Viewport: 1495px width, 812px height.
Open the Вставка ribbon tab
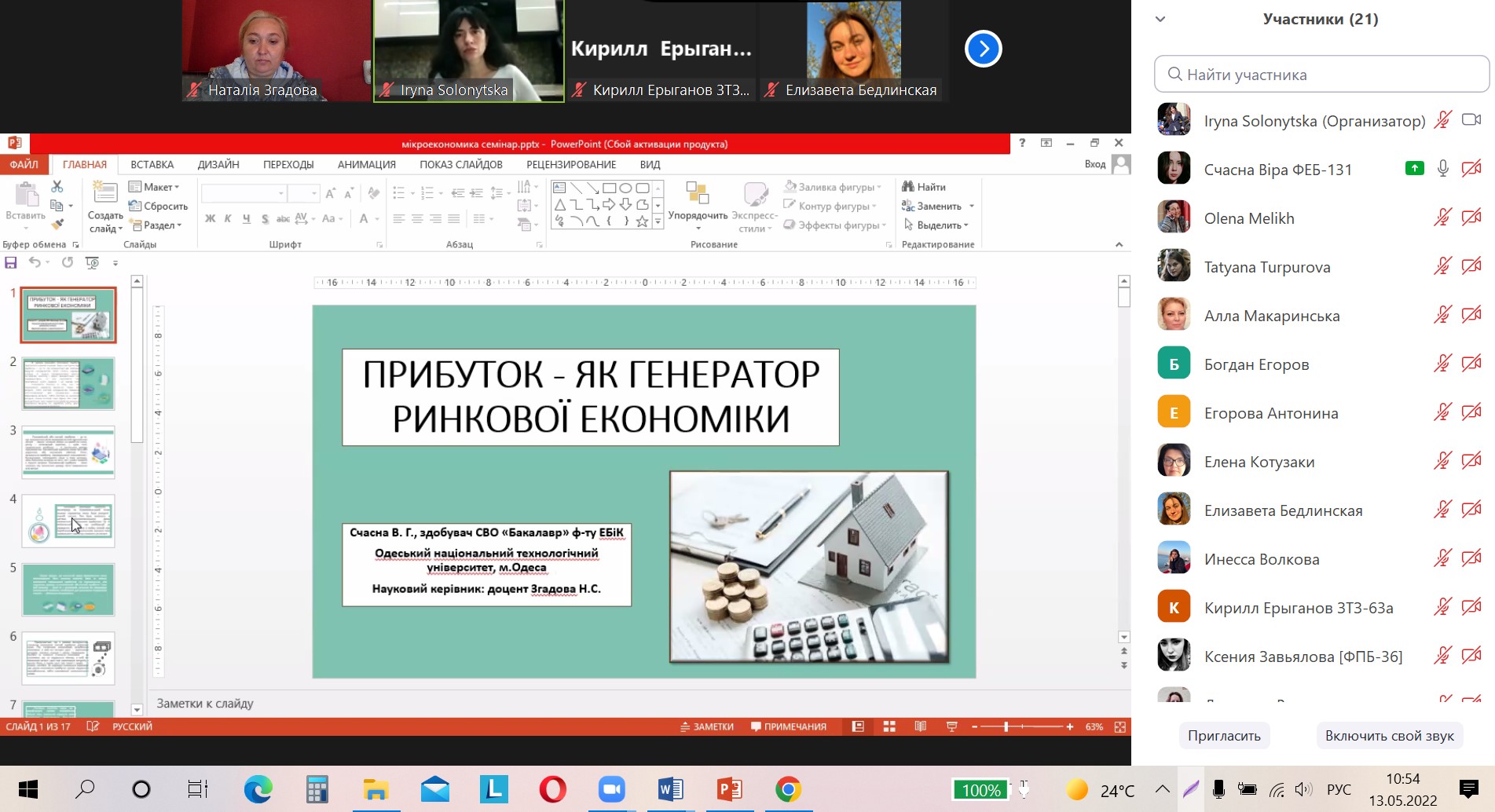152,164
